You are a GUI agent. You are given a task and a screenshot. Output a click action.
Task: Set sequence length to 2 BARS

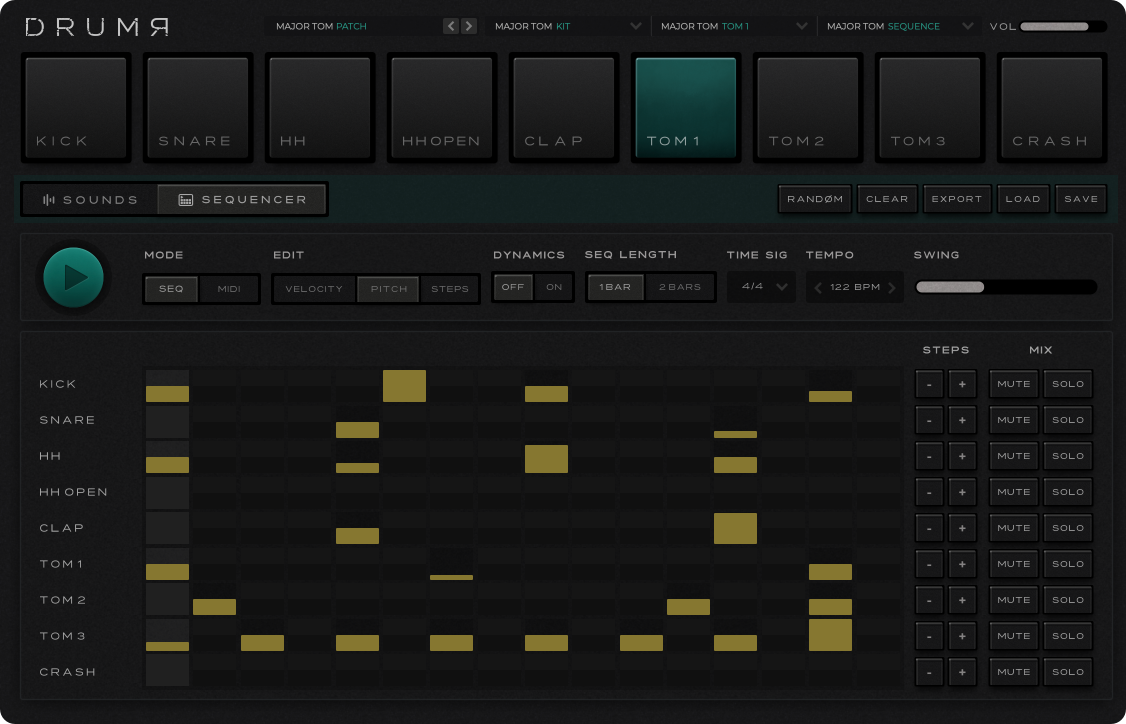click(x=680, y=287)
